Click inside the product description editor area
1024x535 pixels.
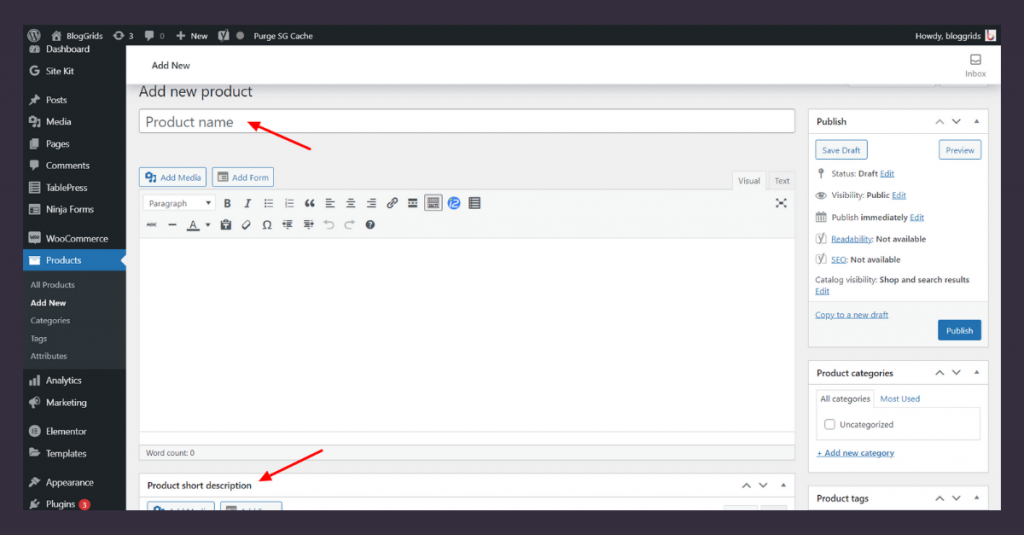click(467, 334)
